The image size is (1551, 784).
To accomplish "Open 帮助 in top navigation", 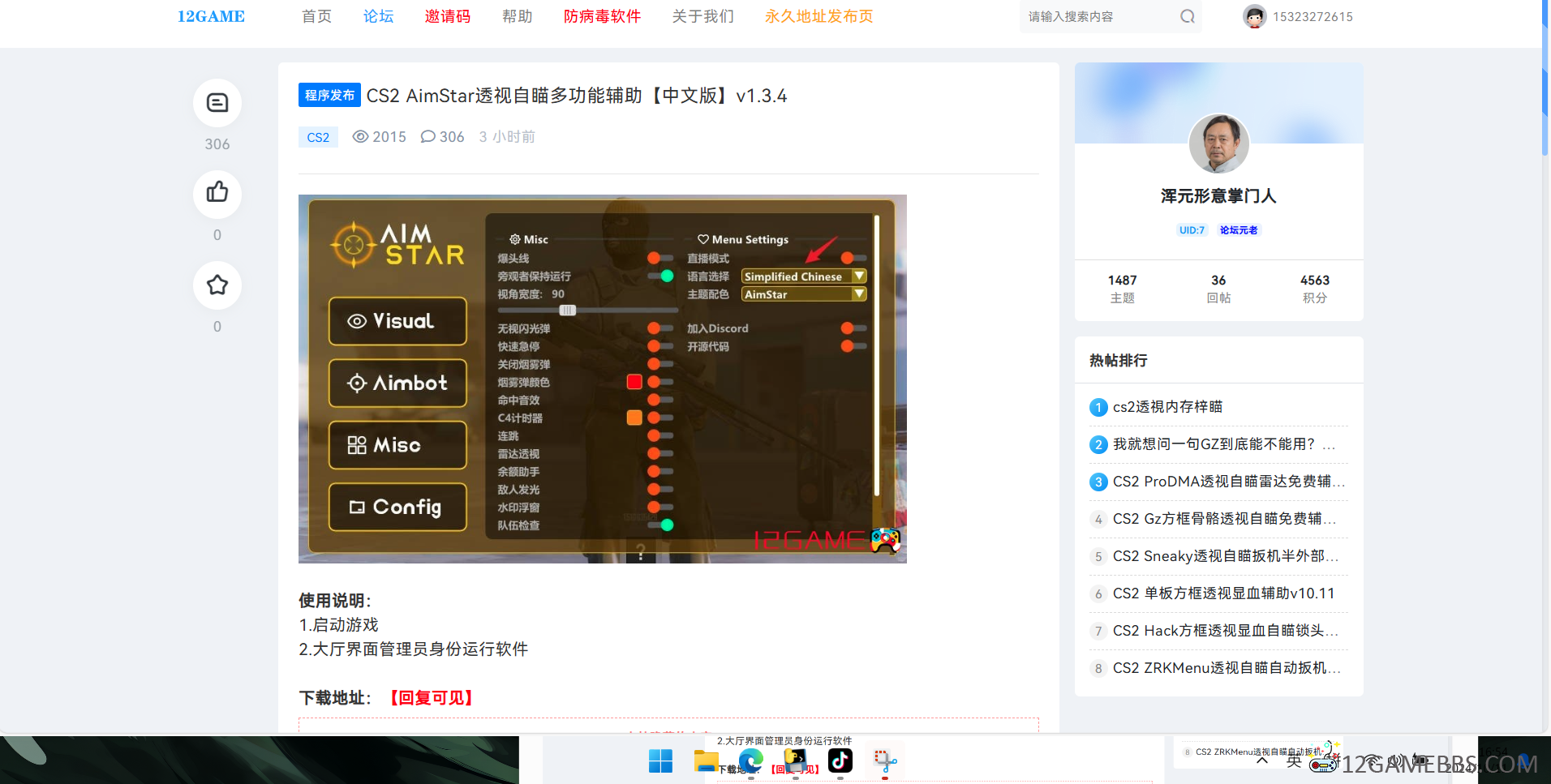I will [x=518, y=16].
